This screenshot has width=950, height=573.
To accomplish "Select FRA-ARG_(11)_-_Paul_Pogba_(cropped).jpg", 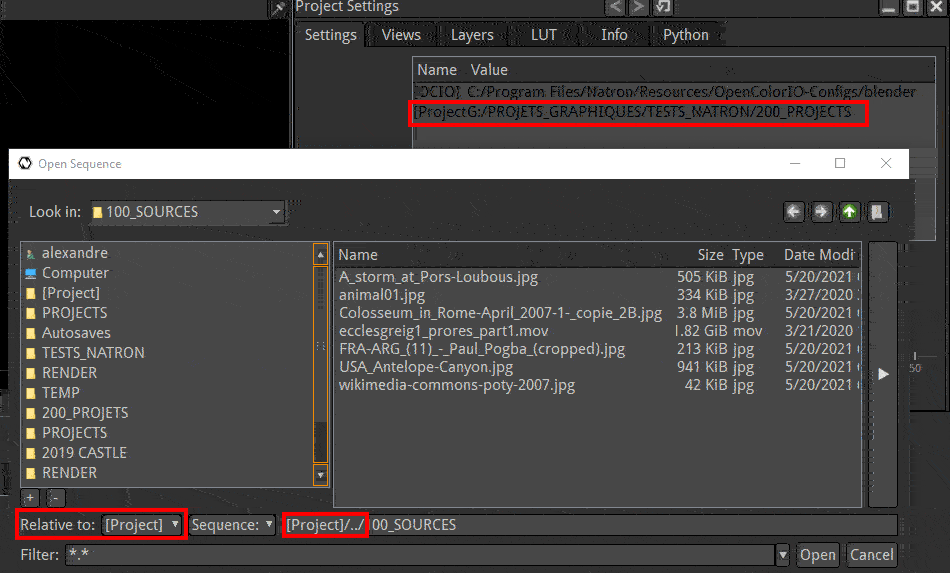I will pyautogui.click(x=482, y=349).
